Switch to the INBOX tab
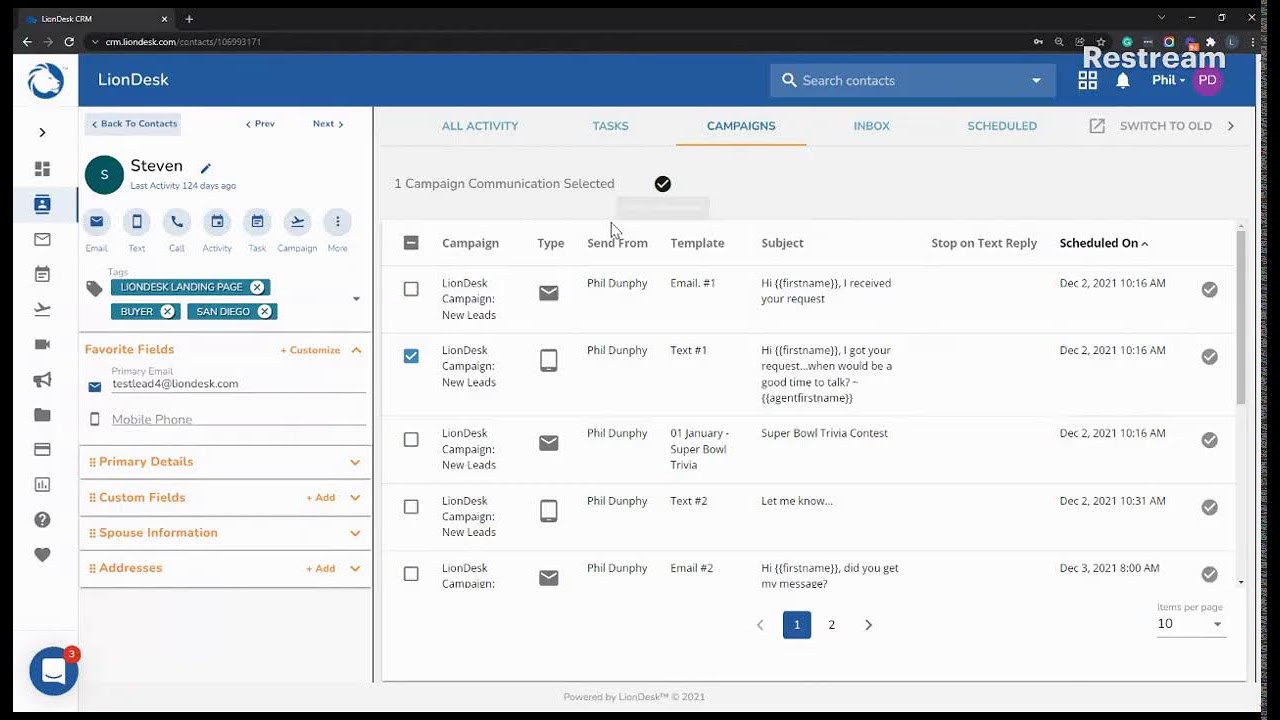Viewport: 1280px width, 720px height. point(871,126)
